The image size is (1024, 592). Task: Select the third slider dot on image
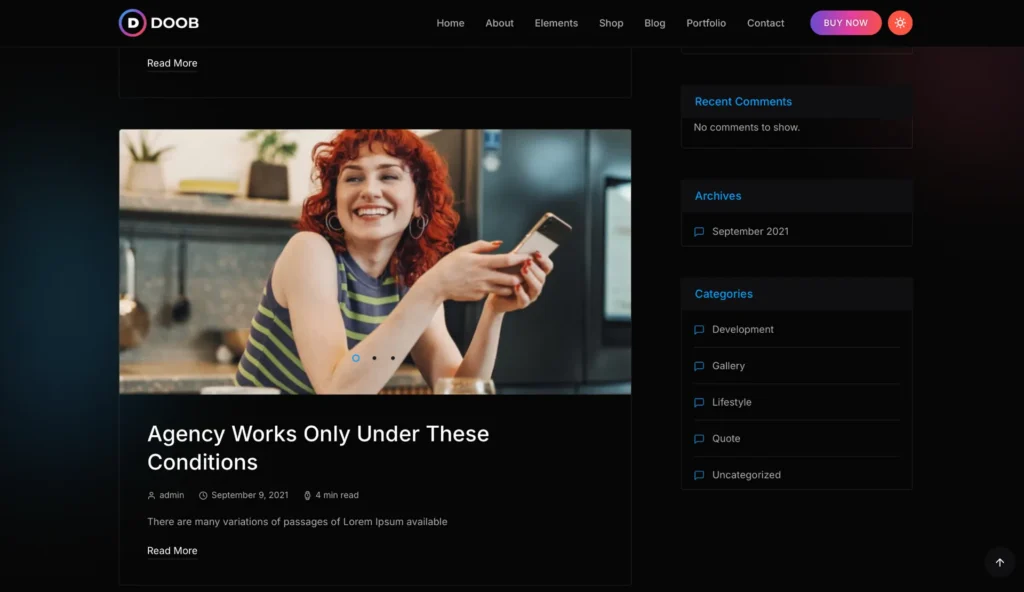[393, 358]
